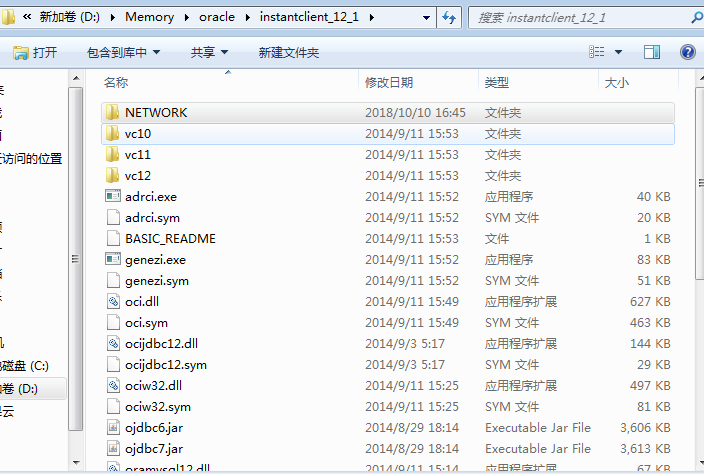Click the adrci.sym file icon
The image size is (704, 474).
click(113, 217)
